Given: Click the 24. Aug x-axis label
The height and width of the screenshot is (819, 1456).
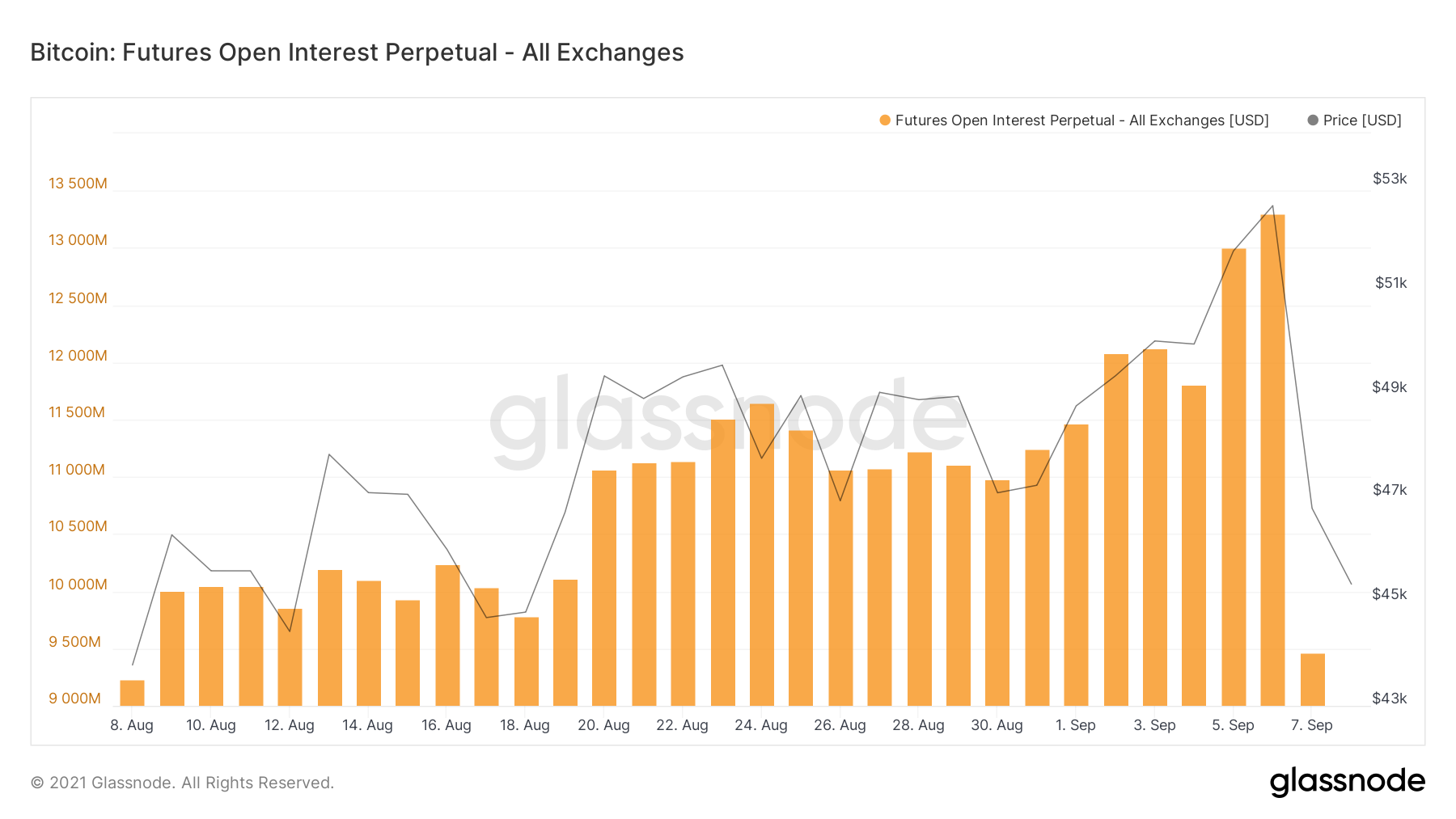Looking at the screenshot, I should (x=761, y=725).
